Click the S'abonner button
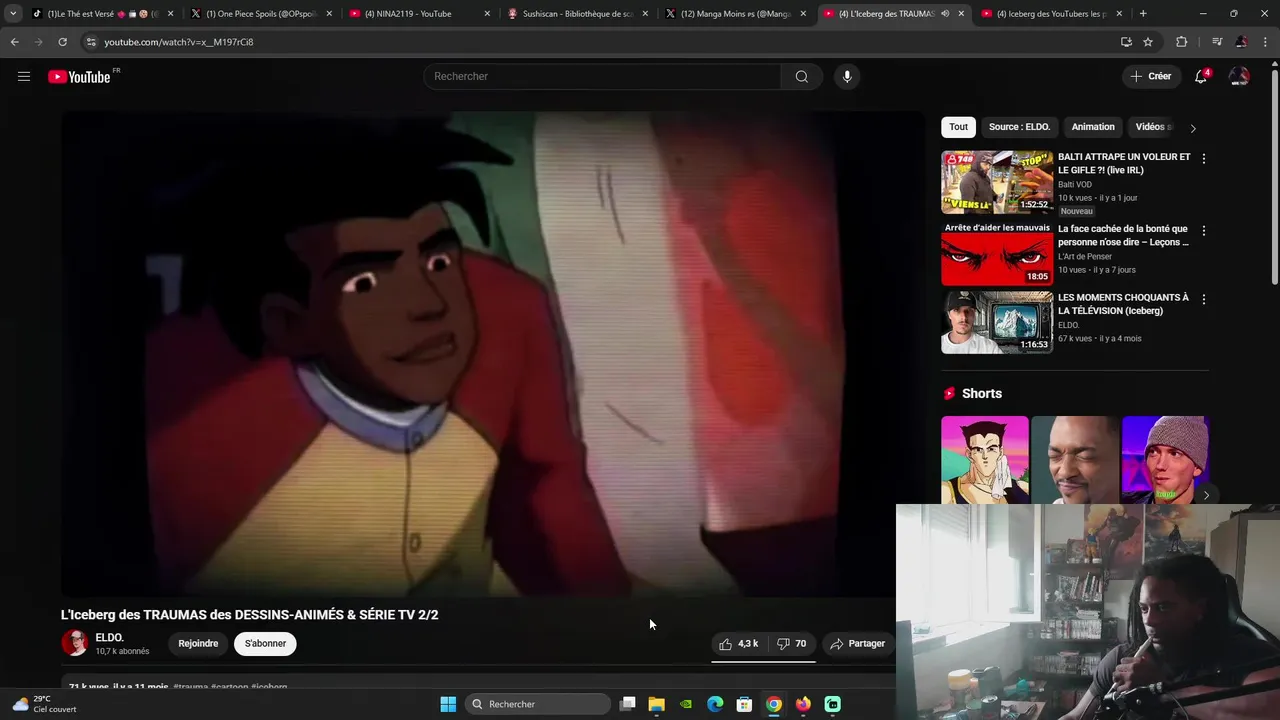 coord(265,644)
